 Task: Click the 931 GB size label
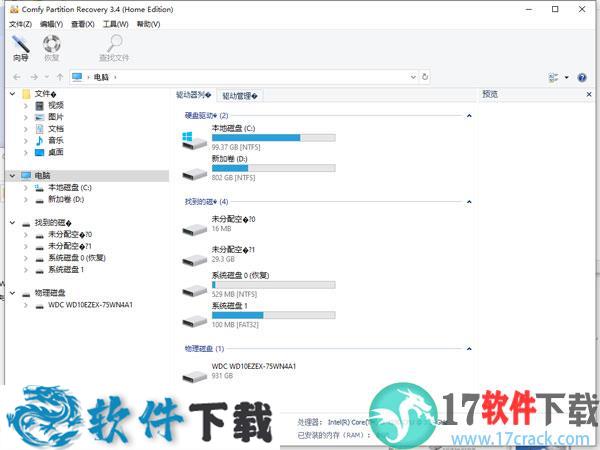(222, 376)
